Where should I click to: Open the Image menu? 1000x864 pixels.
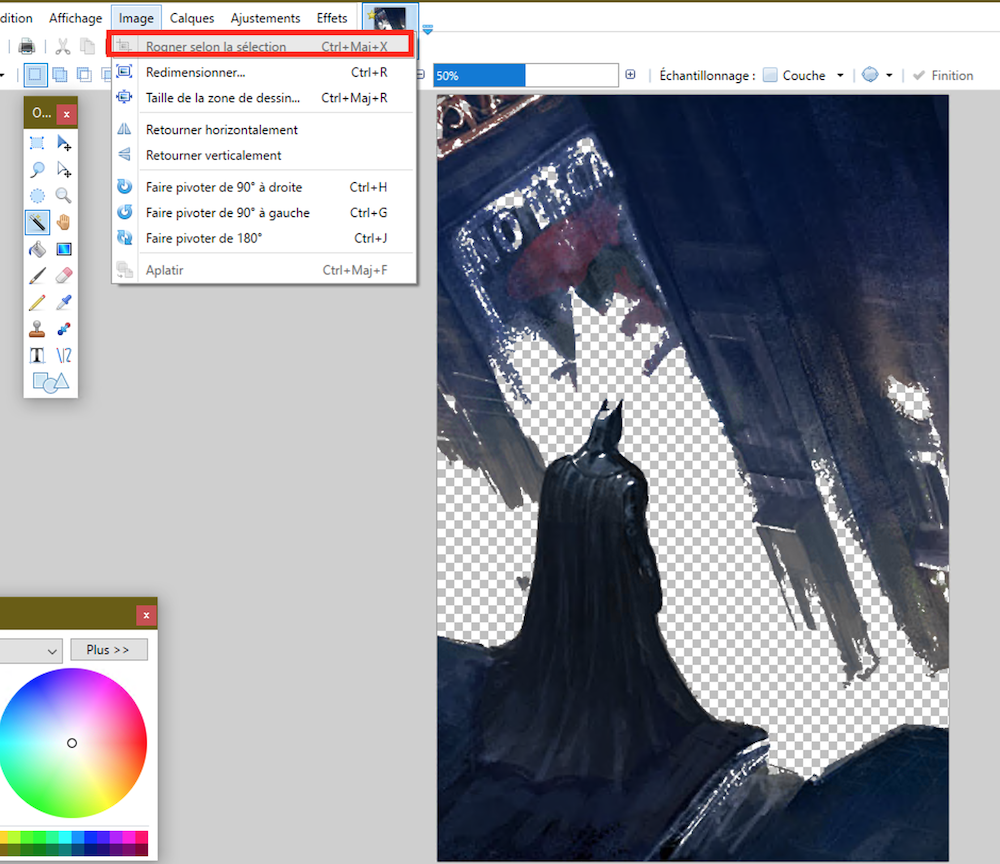136,18
